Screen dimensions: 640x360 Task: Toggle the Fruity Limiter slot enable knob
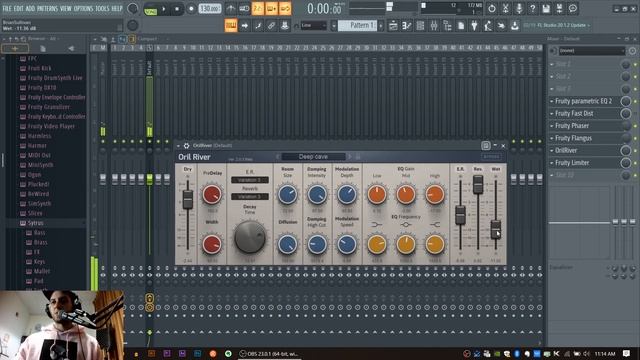[625, 163]
